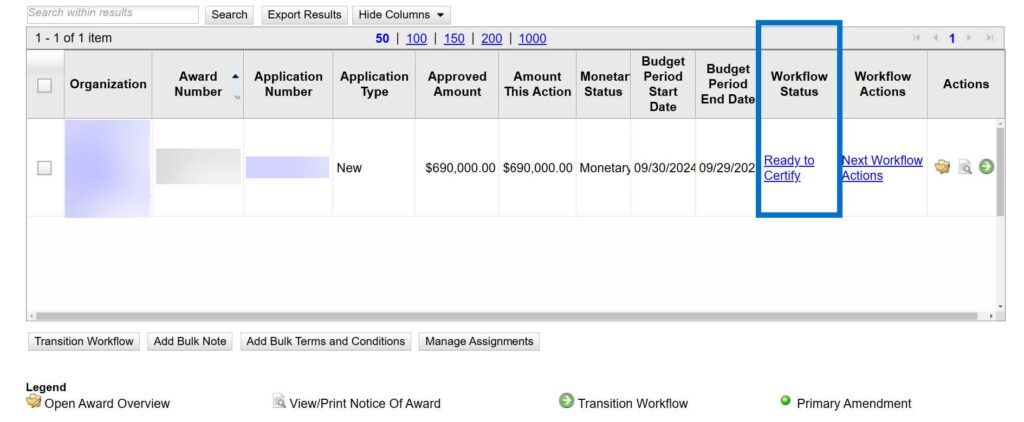
Task: Click Add Bulk Terms and Conditions
Action: (x=325, y=341)
